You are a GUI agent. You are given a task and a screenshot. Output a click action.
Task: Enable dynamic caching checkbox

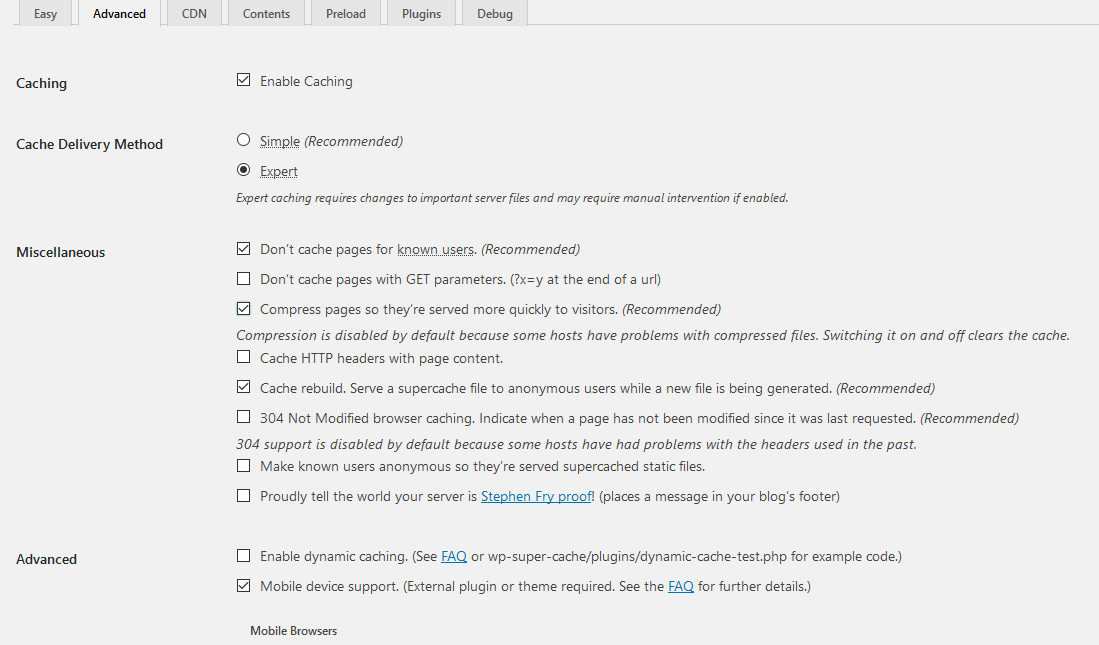point(244,555)
